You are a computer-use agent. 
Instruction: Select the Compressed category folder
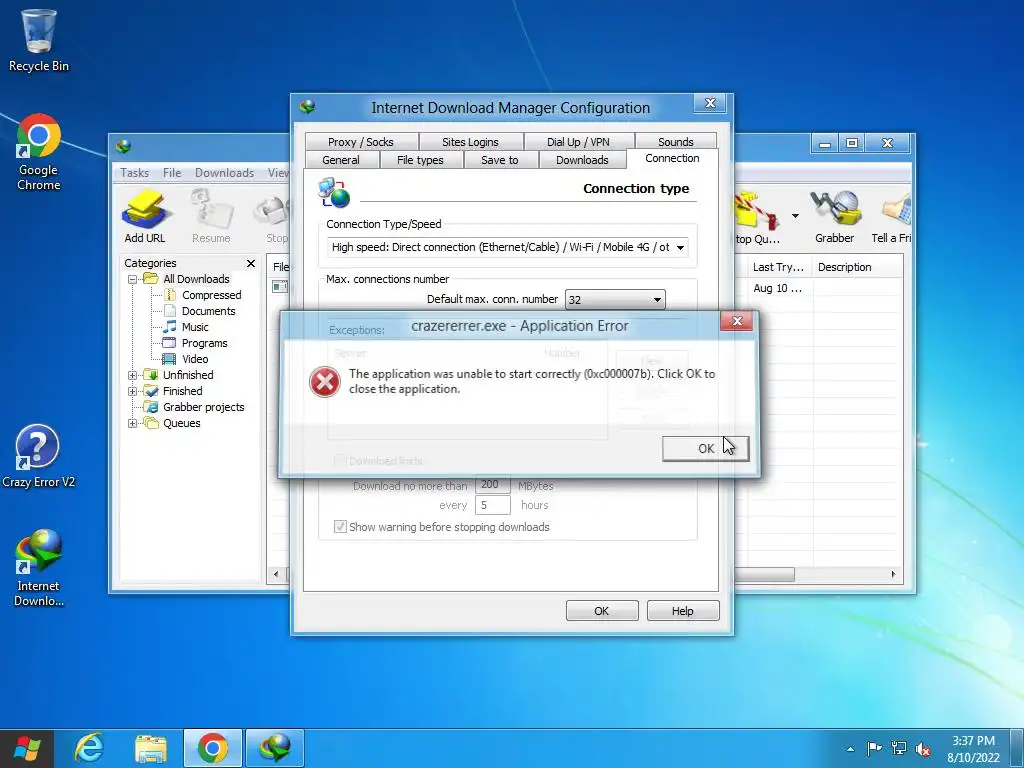tap(212, 295)
